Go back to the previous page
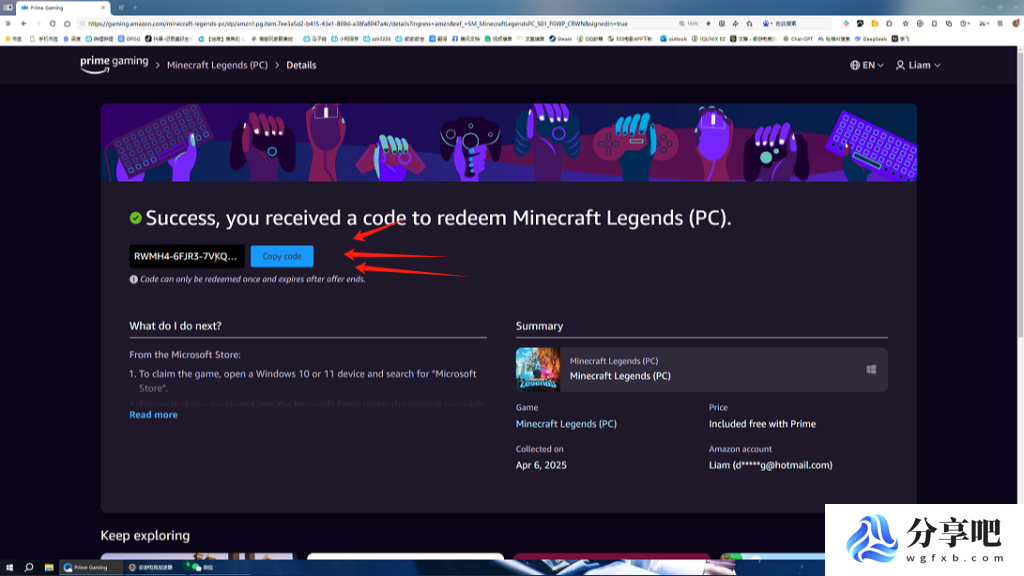The width and height of the screenshot is (1024, 576). pos(24,24)
